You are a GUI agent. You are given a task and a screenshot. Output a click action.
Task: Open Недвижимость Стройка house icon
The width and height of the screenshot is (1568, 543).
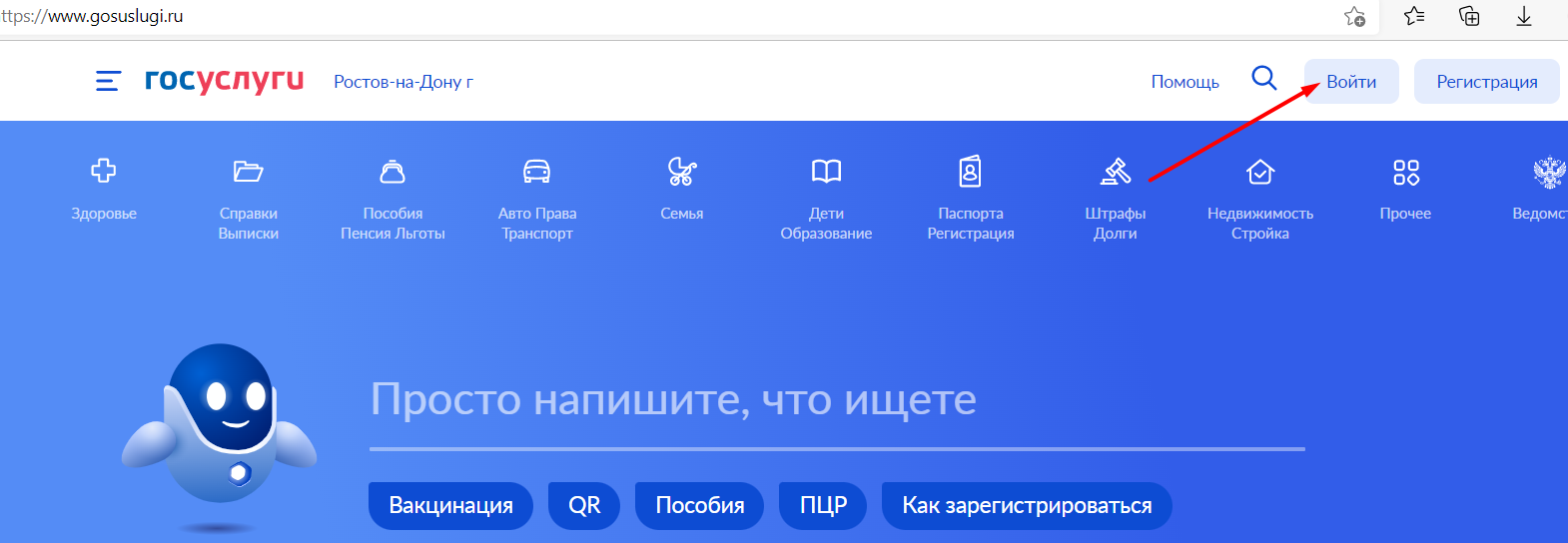1260,172
